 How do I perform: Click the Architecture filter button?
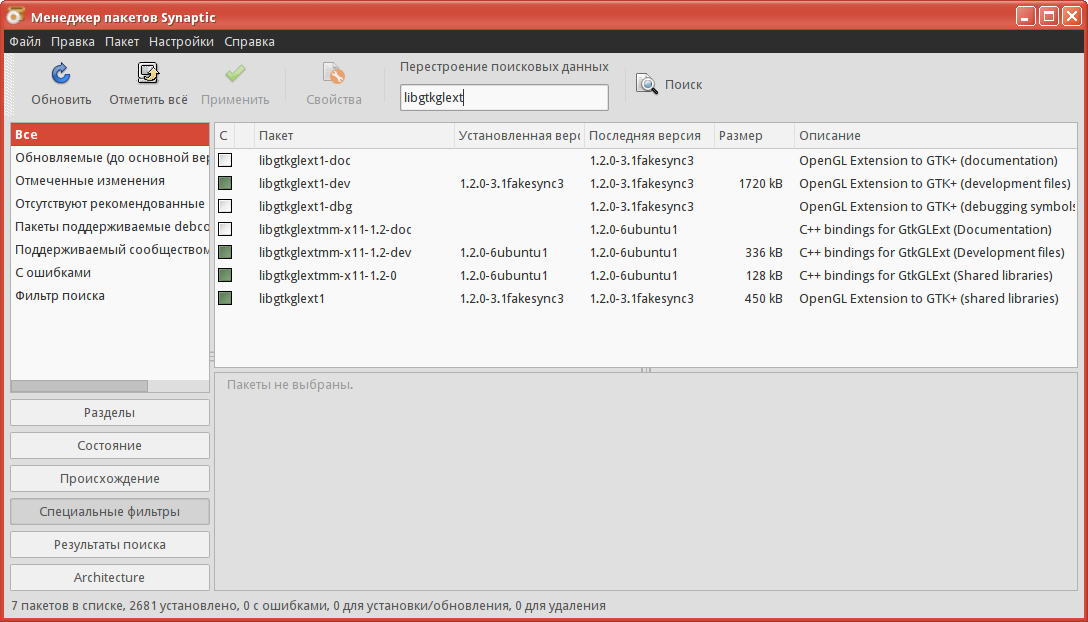(110, 578)
